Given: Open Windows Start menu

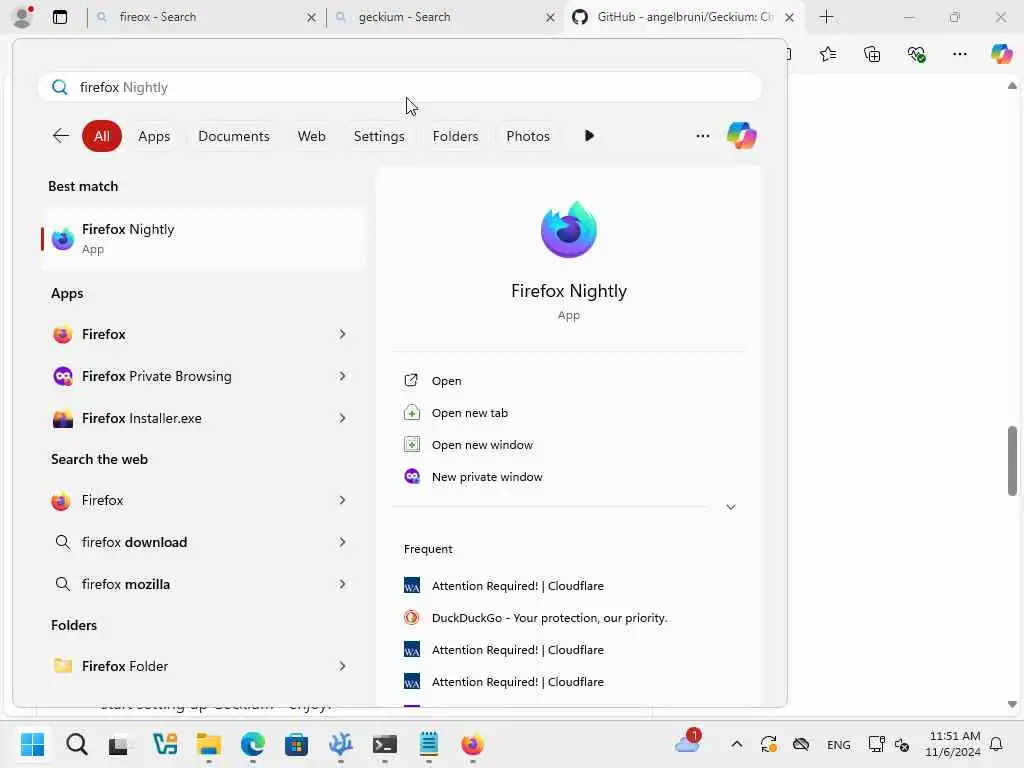Looking at the screenshot, I should tap(32, 744).
